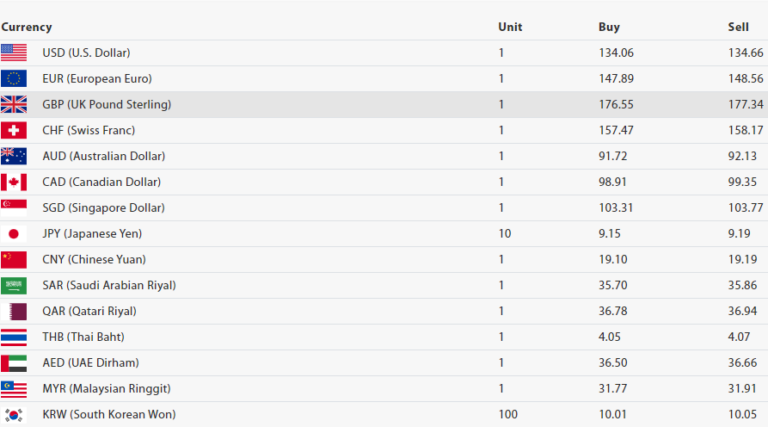Image resolution: width=768 pixels, height=427 pixels.
Task: Click the Australian flag icon
Action: click(x=14, y=156)
